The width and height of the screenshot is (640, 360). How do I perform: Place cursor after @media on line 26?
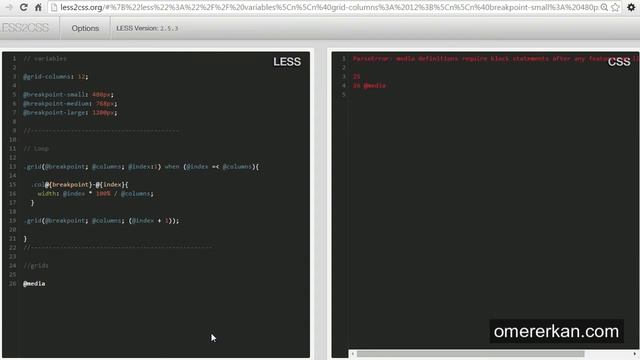[x=46, y=283]
